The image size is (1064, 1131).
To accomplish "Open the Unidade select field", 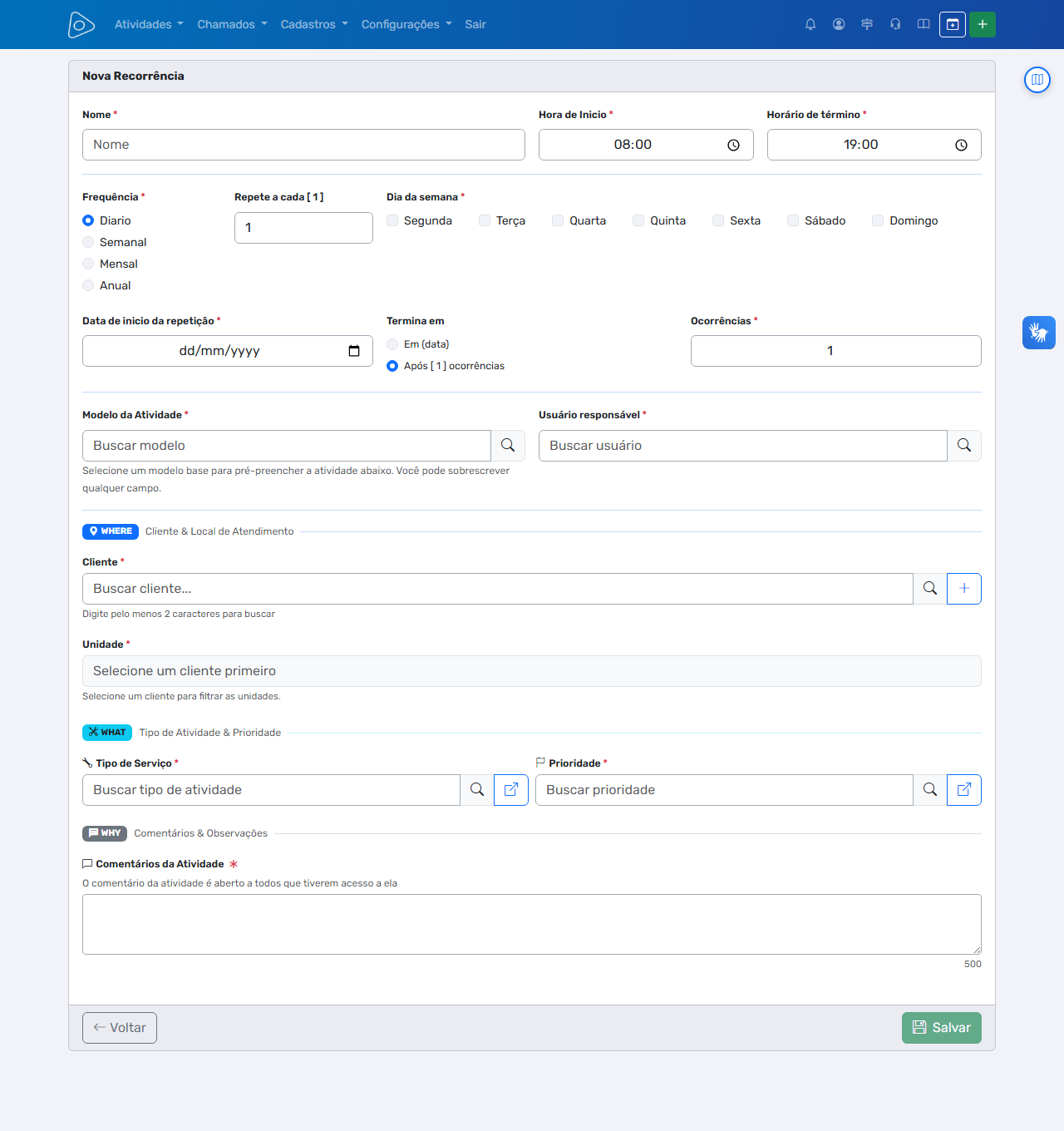I will (x=532, y=671).
